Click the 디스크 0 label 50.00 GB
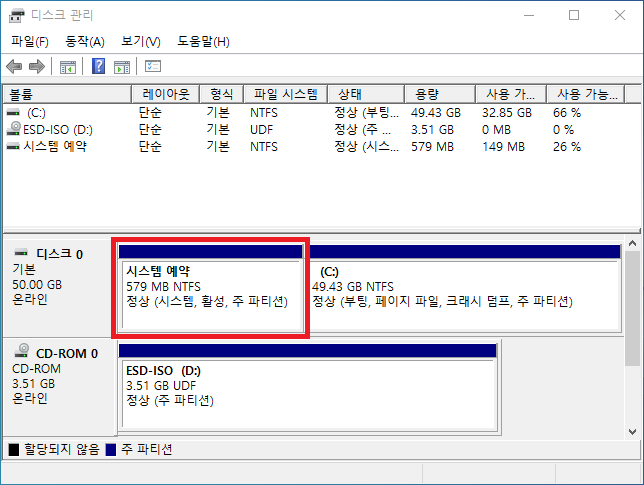644x485 pixels. (x=37, y=285)
